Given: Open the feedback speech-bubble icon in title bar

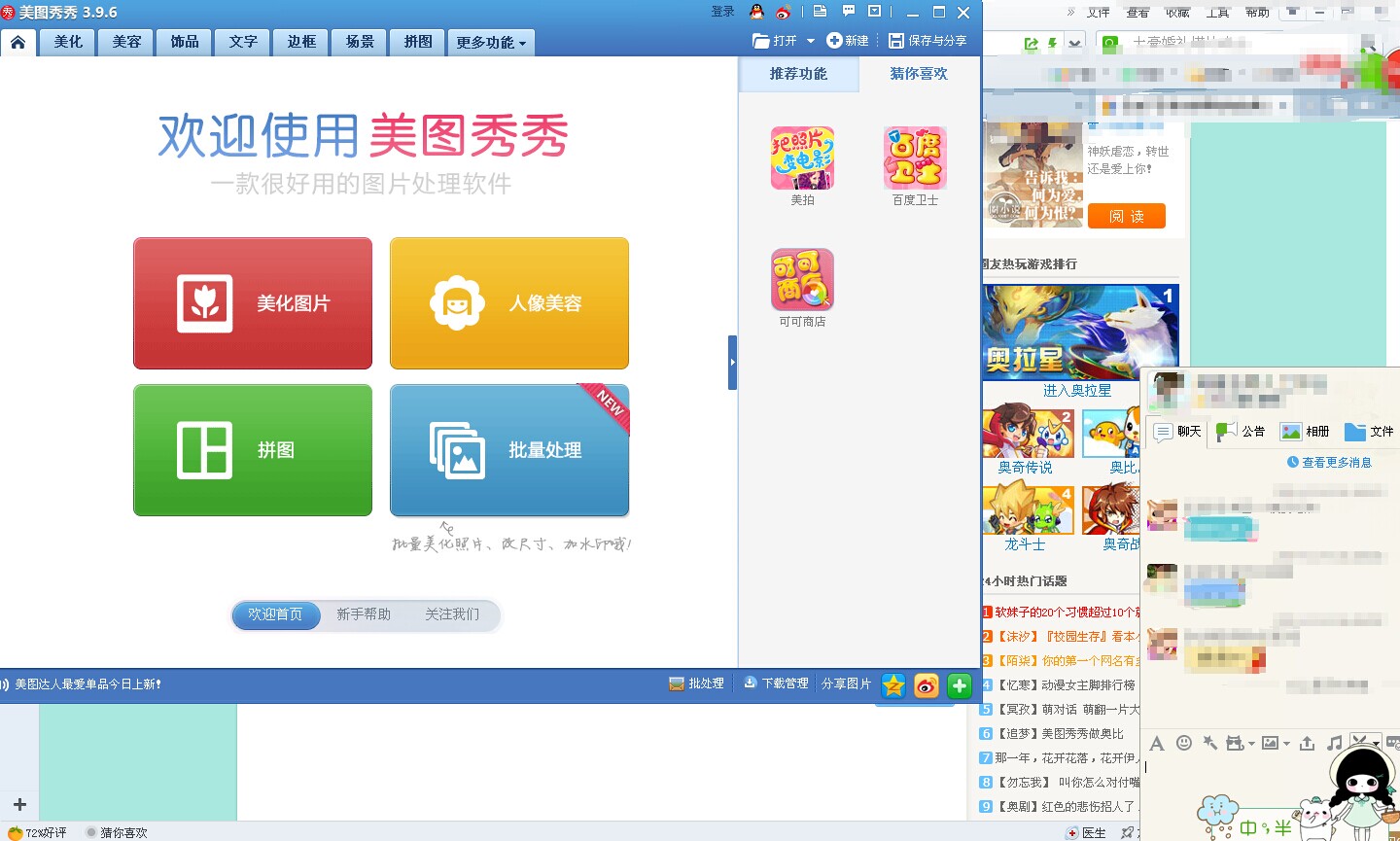Looking at the screenshot, I should pyautogui.click(x=849, y=12).
